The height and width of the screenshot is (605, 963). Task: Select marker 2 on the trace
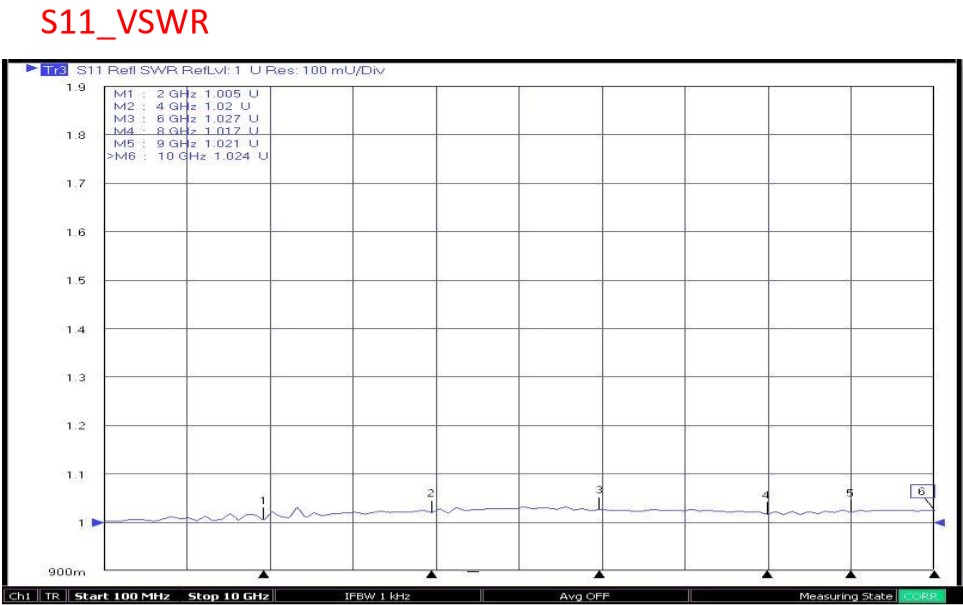click(x=431, y=494)
